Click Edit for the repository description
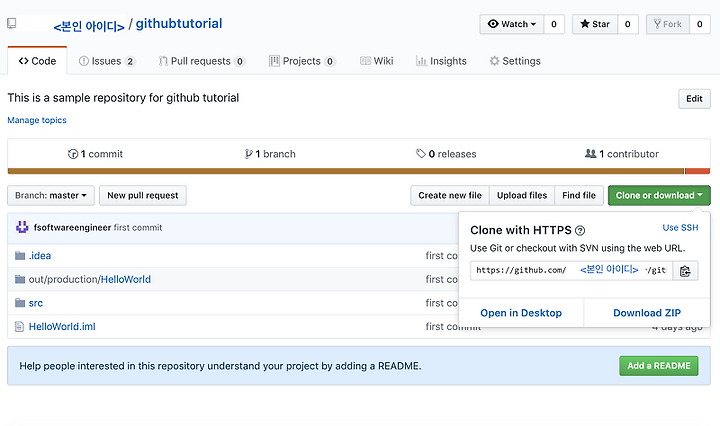Viewport: 720px width, 426px height. coord(694,99)
